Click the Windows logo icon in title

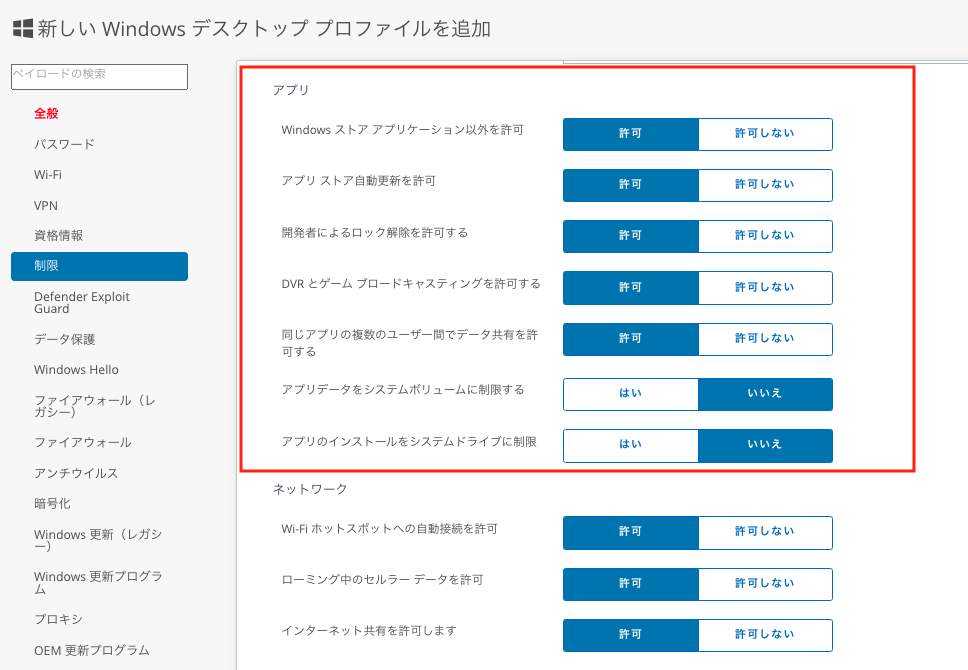23,28
